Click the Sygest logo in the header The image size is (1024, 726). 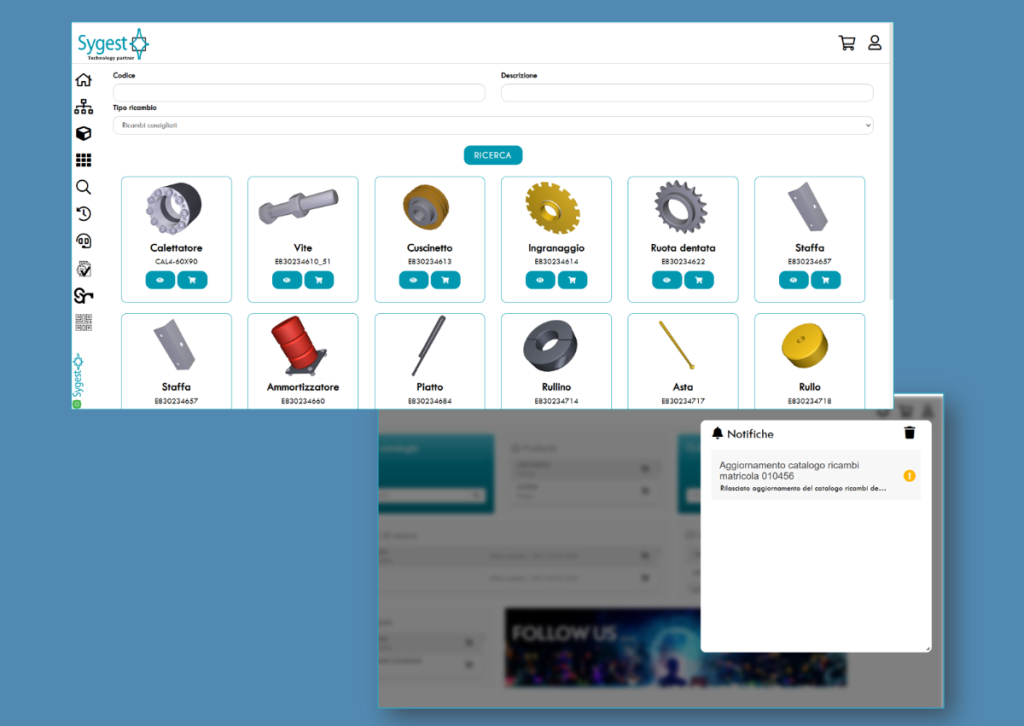pyautogui.click(x=113, y=44)
